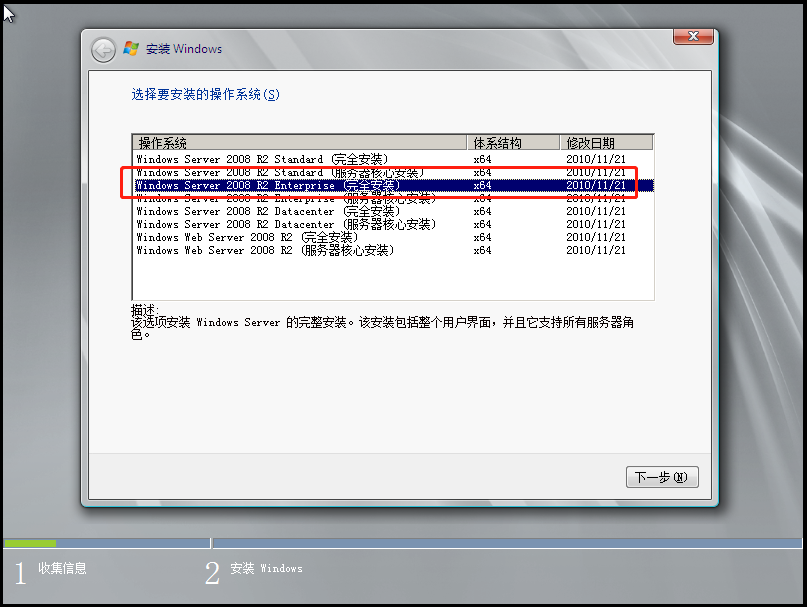Click the 下一步(N) button

click(x=662, y=477)
